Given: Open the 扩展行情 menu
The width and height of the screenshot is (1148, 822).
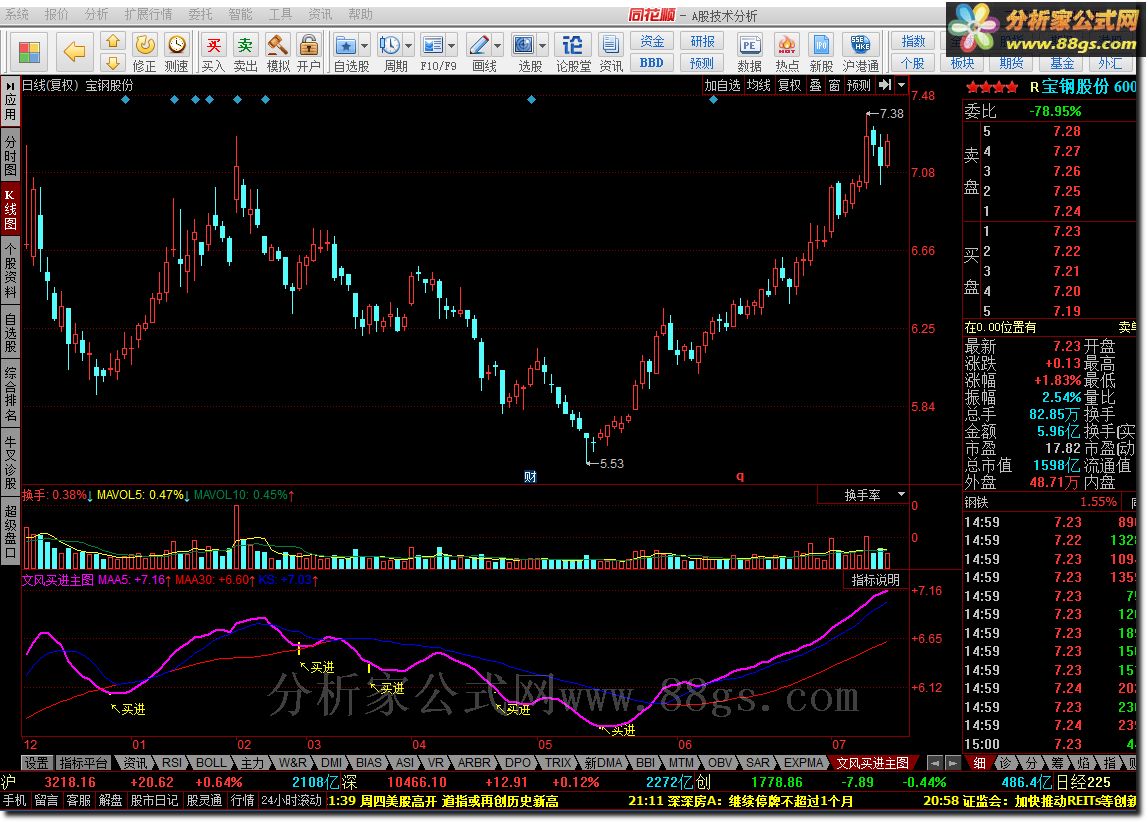Looking at the screenshot, I should point(149,15).
